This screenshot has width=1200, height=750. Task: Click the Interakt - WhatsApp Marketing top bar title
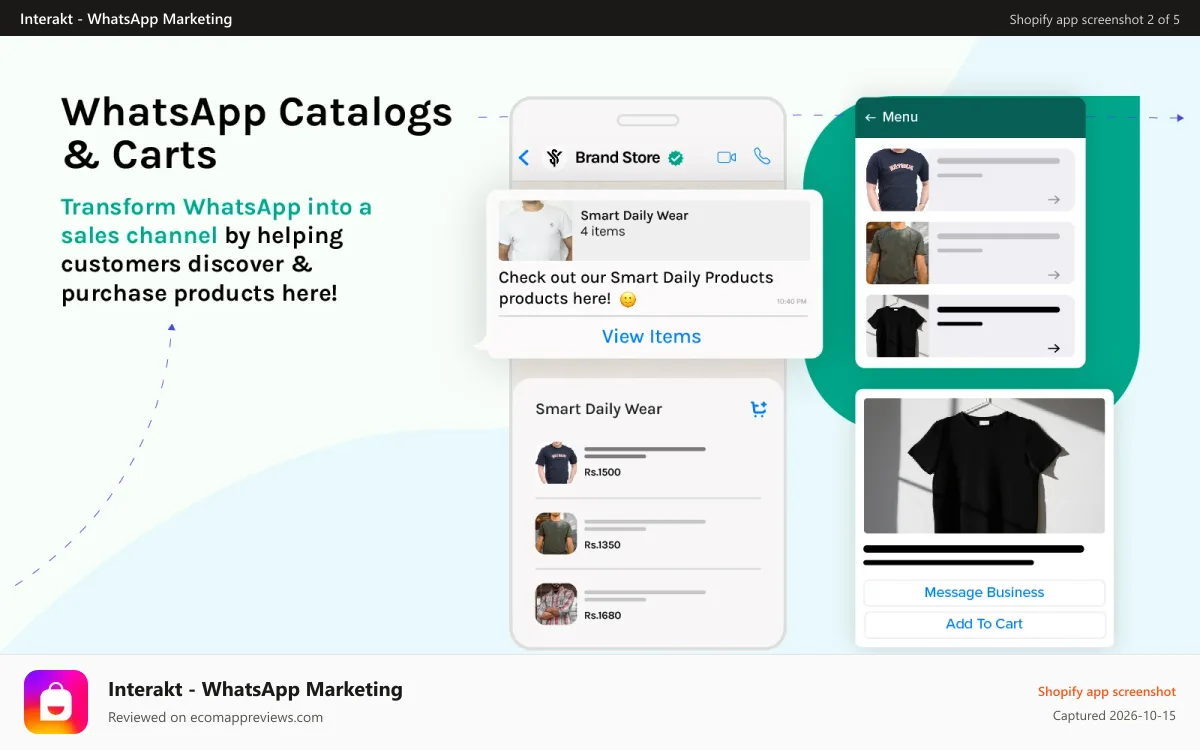click(126, 18)
